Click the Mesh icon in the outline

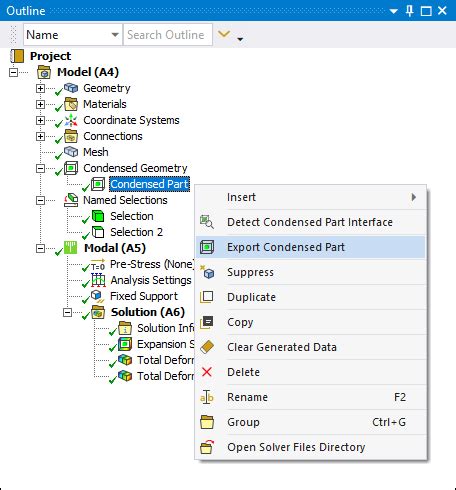pos(71,152)
